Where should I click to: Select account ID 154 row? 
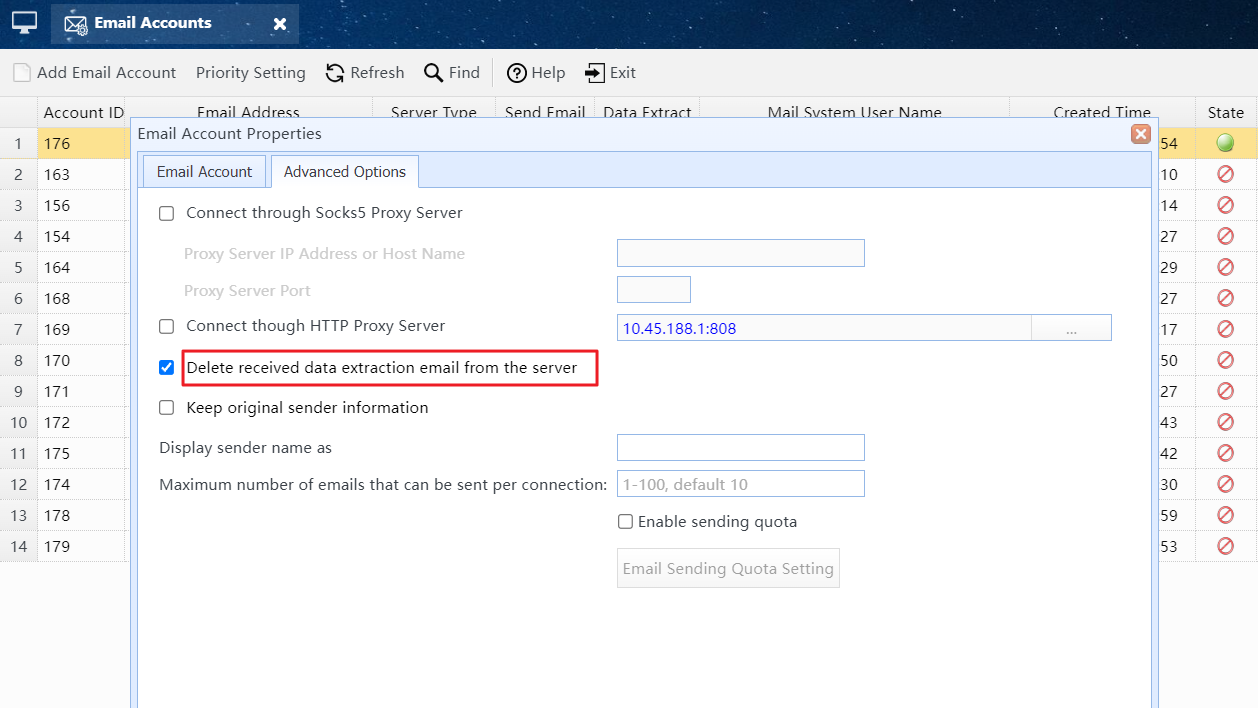point(84,236)
